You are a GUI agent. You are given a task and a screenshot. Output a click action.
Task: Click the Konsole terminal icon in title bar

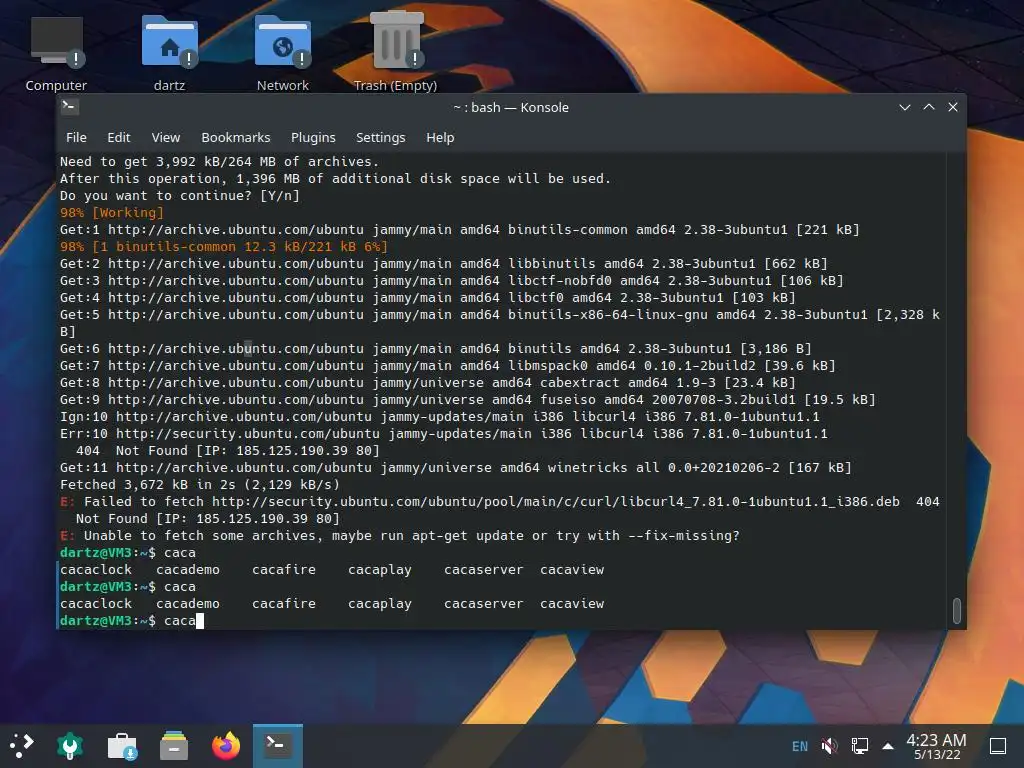pos(71,107)
